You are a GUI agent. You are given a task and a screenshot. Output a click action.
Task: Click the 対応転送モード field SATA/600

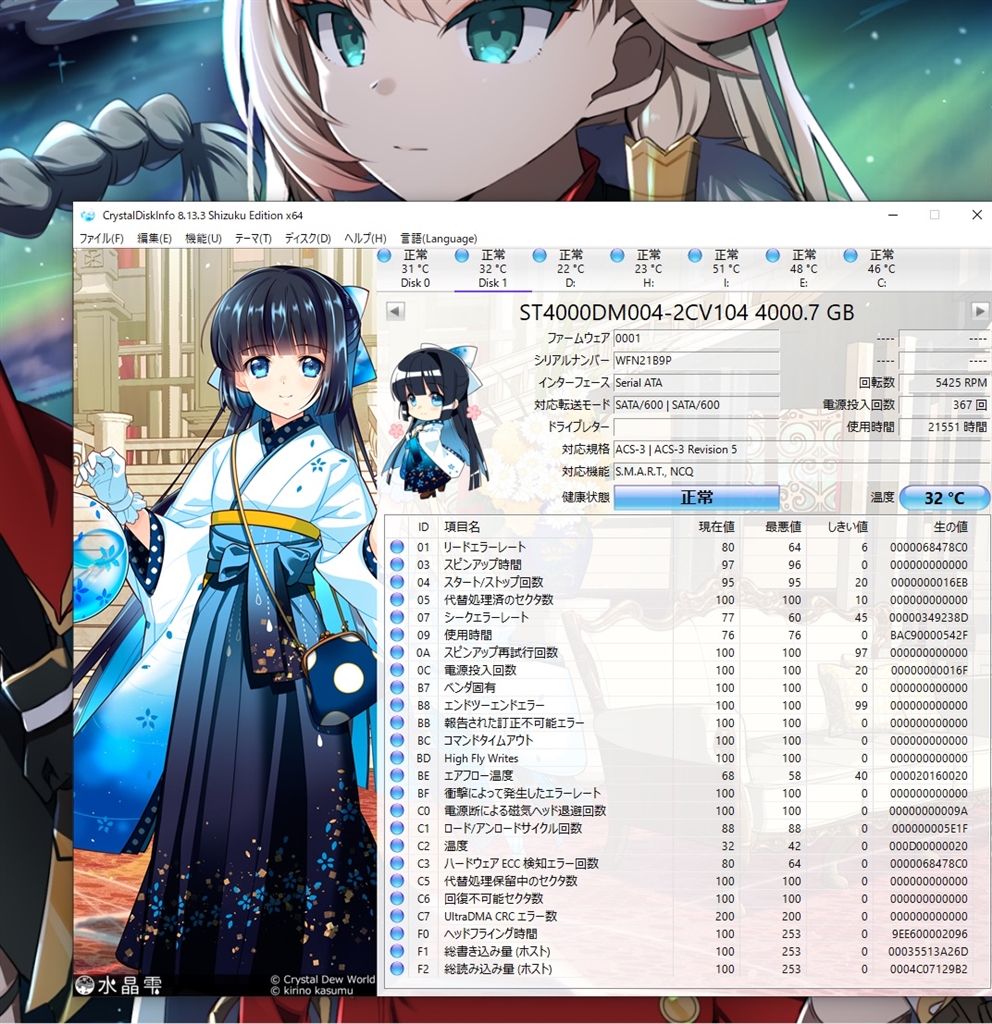pos(696,405)
